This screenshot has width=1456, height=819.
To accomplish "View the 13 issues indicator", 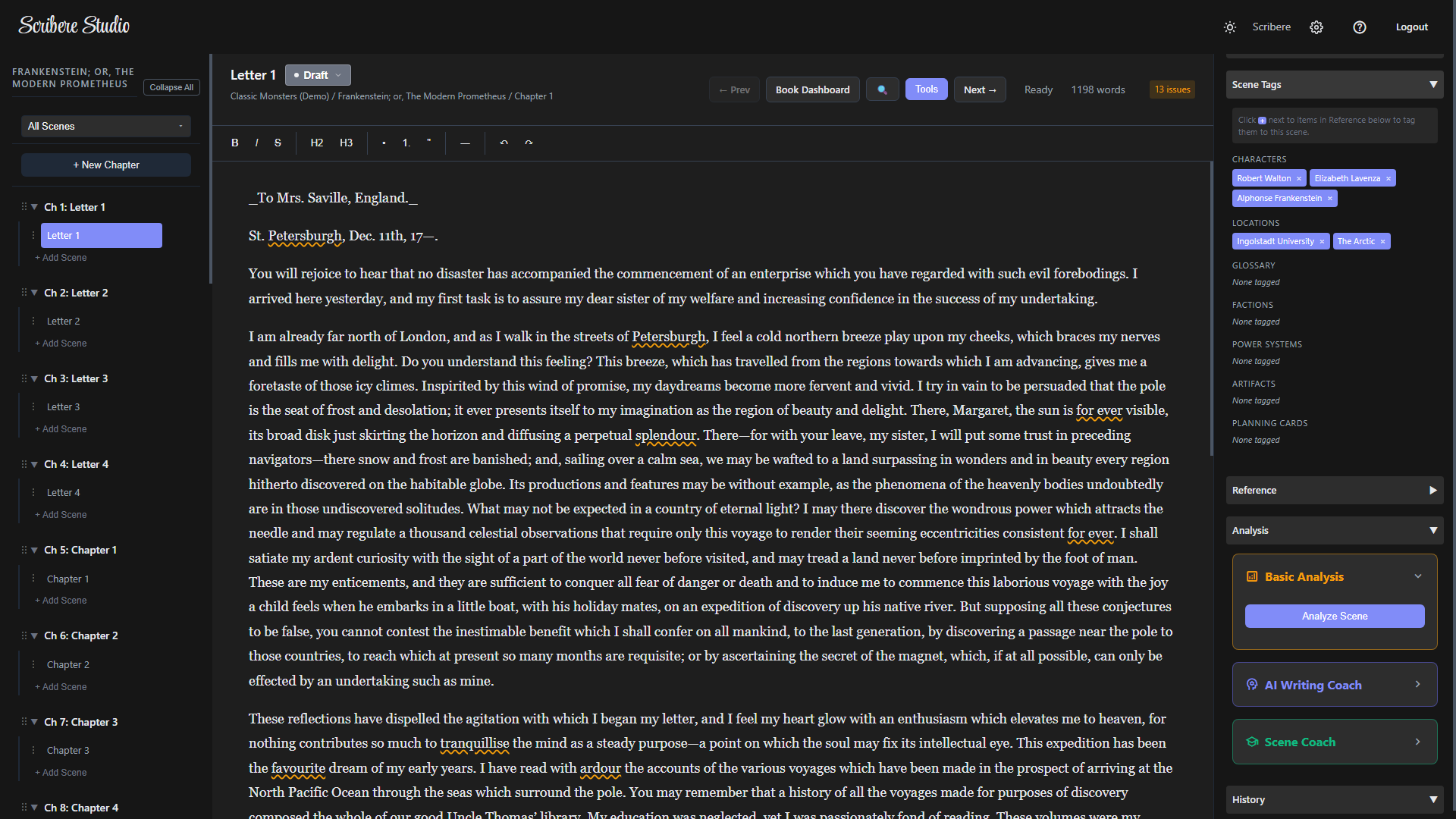I will [1172, 89].
